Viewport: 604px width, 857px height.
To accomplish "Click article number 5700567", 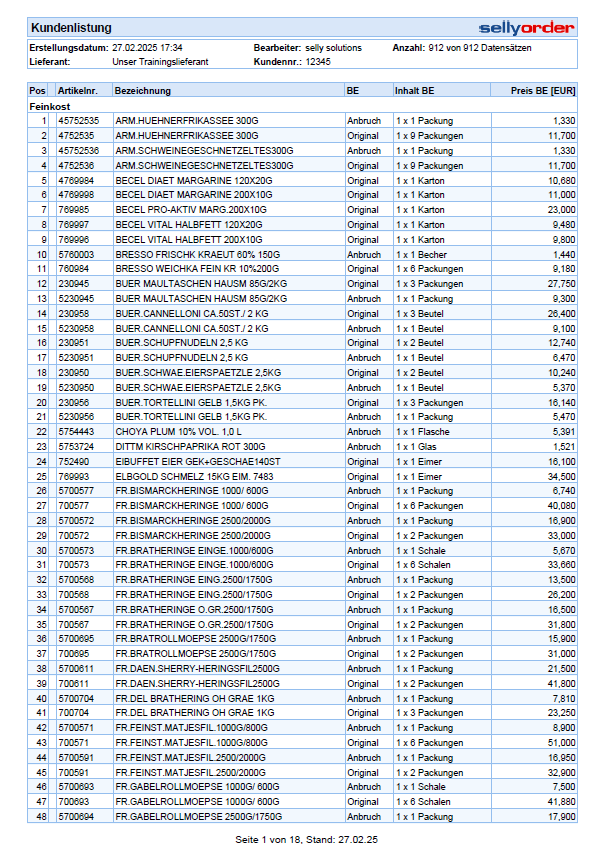I will click(76, 610).
